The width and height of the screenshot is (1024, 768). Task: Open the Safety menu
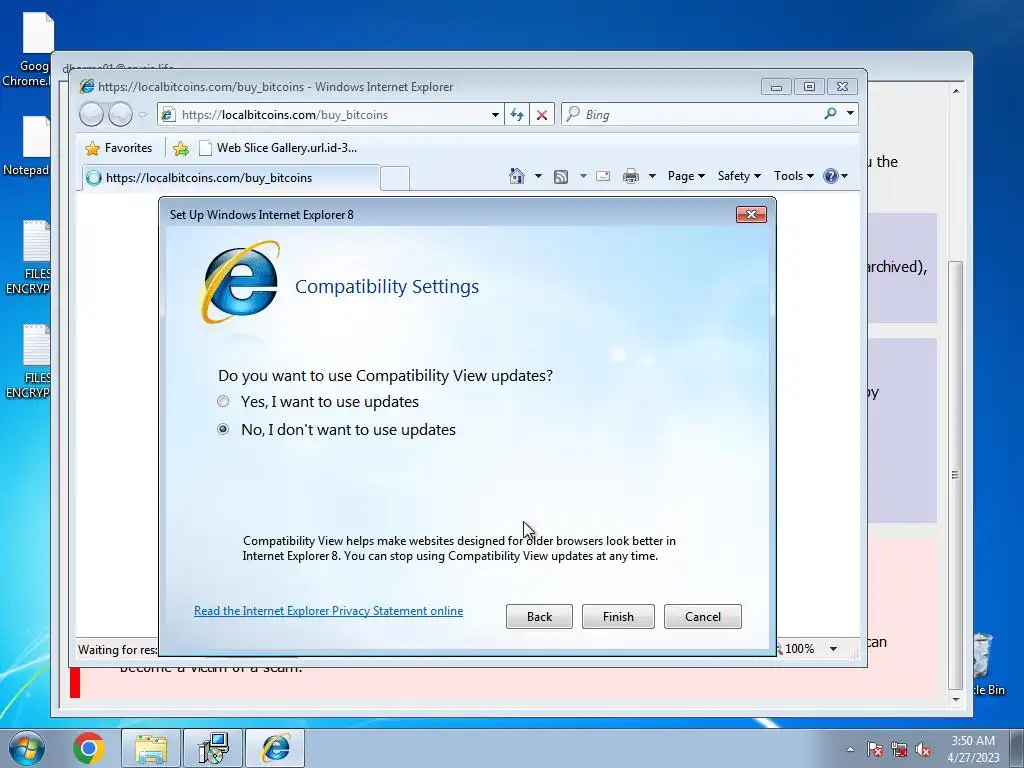[x=739, y=176]
